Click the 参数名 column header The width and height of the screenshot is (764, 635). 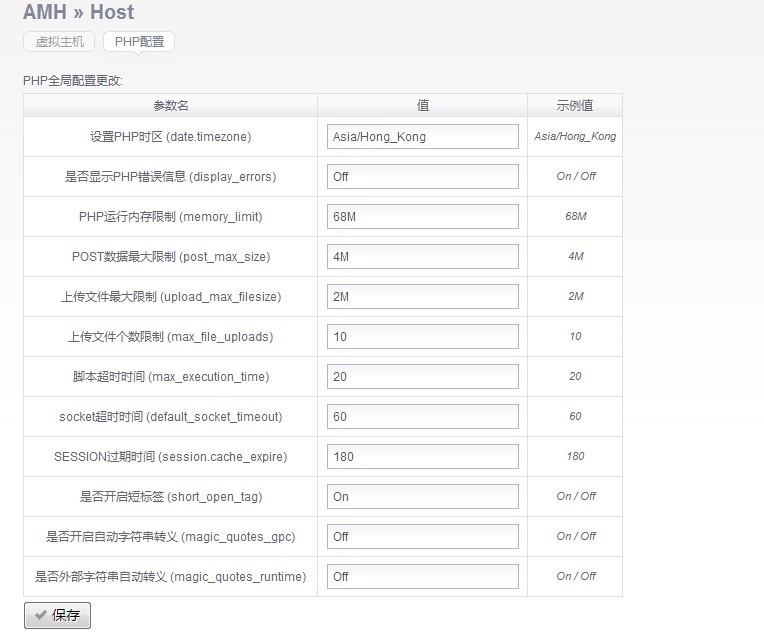coord(170,105)
